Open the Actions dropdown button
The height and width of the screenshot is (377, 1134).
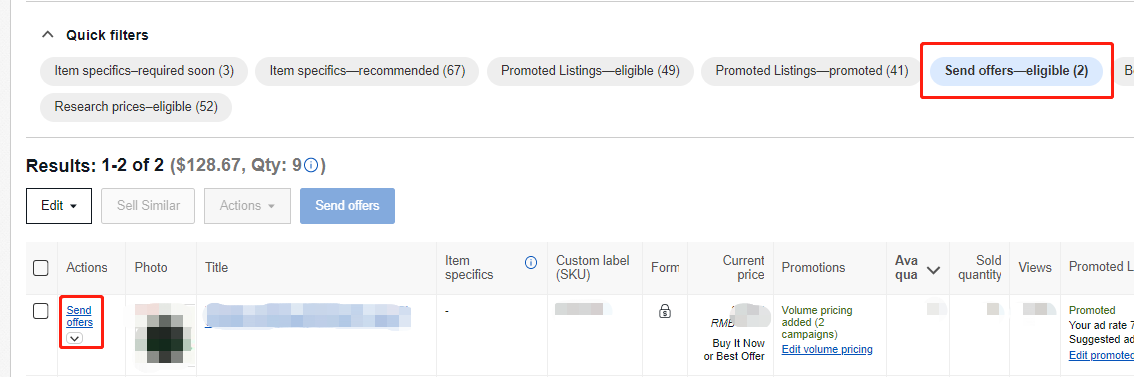247,206
